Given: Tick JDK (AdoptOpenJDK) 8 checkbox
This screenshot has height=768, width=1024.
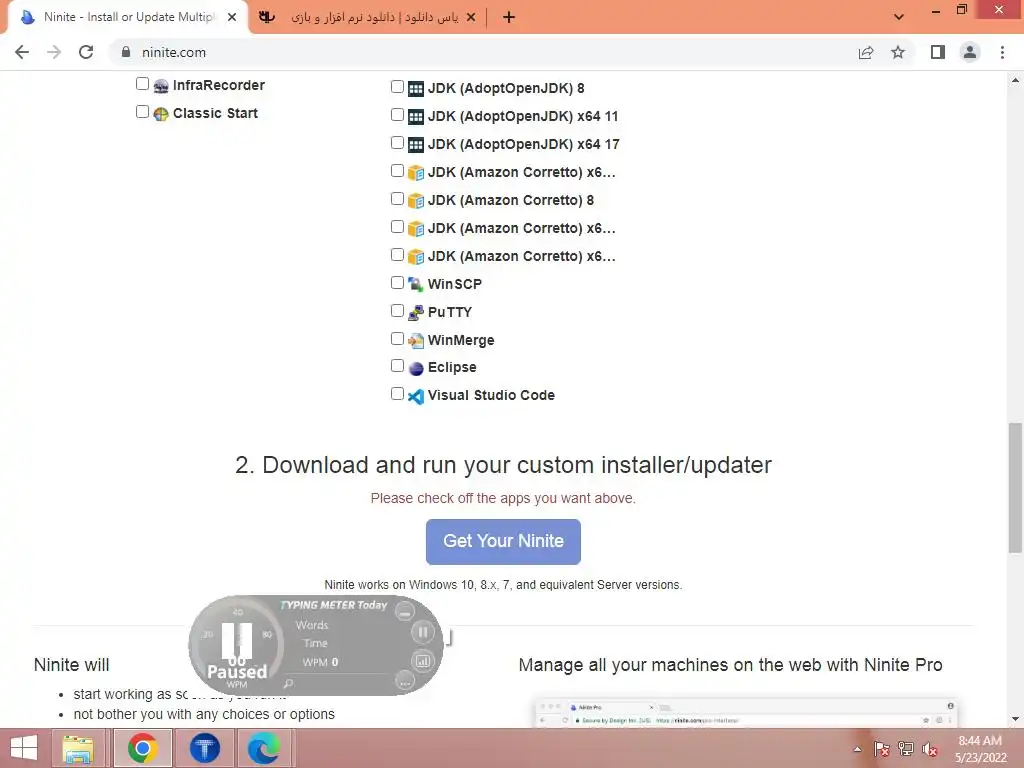Looking at the screenshot, I should pos(397,86).
